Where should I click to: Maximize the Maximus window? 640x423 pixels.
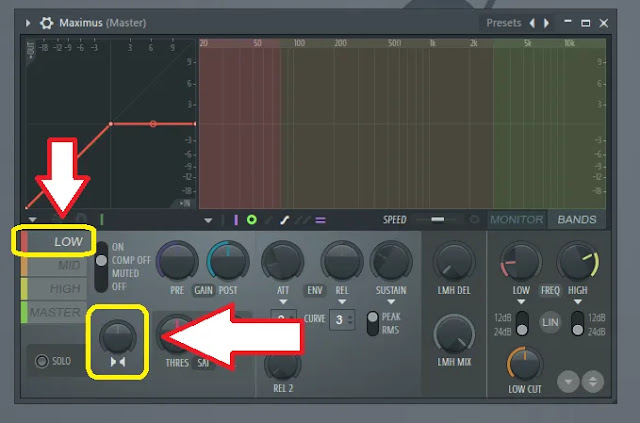[586, 23]
